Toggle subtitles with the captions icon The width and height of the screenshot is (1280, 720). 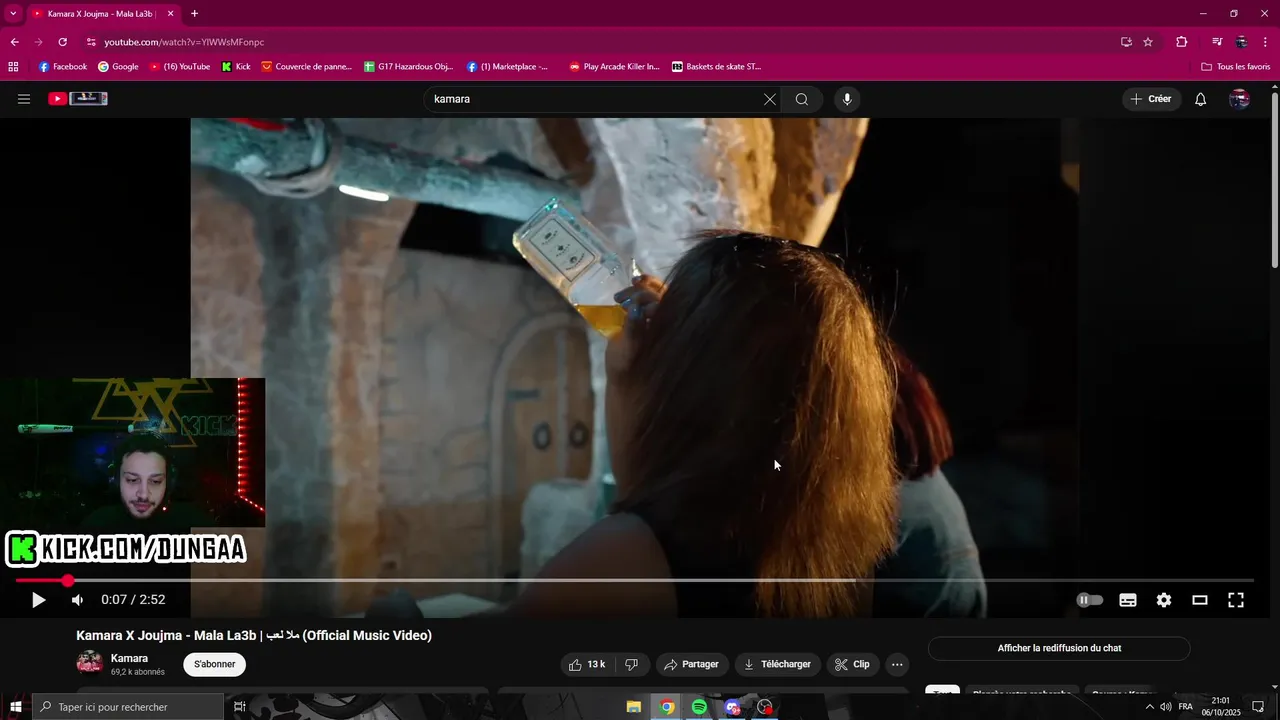1128,600
